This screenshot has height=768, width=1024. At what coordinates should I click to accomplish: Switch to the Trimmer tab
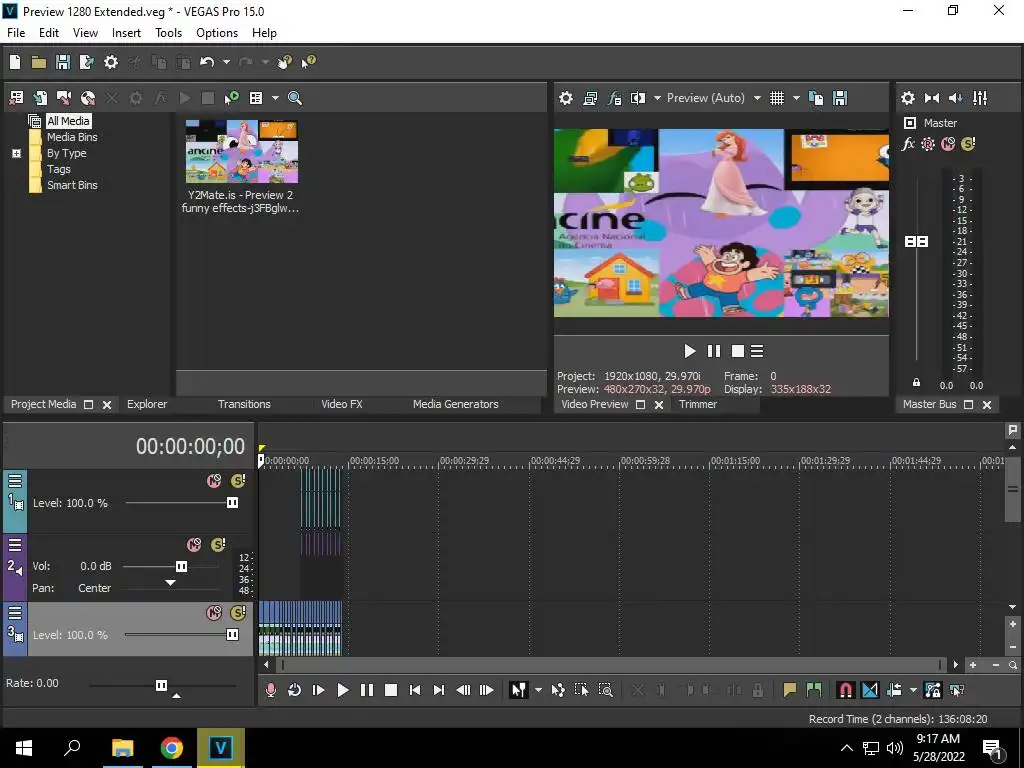point(697,404)
